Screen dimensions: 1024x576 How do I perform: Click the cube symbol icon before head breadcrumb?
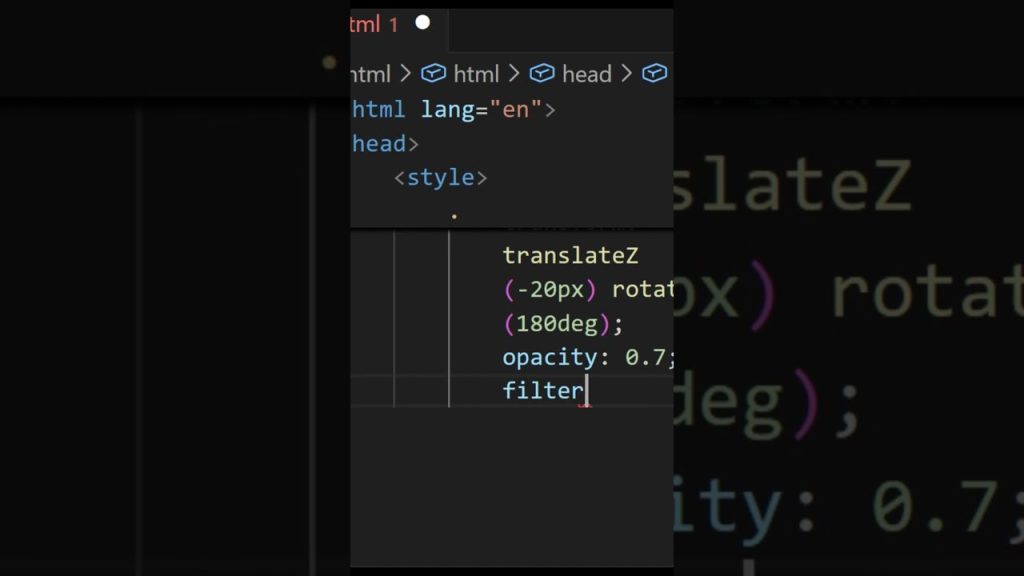pyautogui.click(x=541, y=74)
